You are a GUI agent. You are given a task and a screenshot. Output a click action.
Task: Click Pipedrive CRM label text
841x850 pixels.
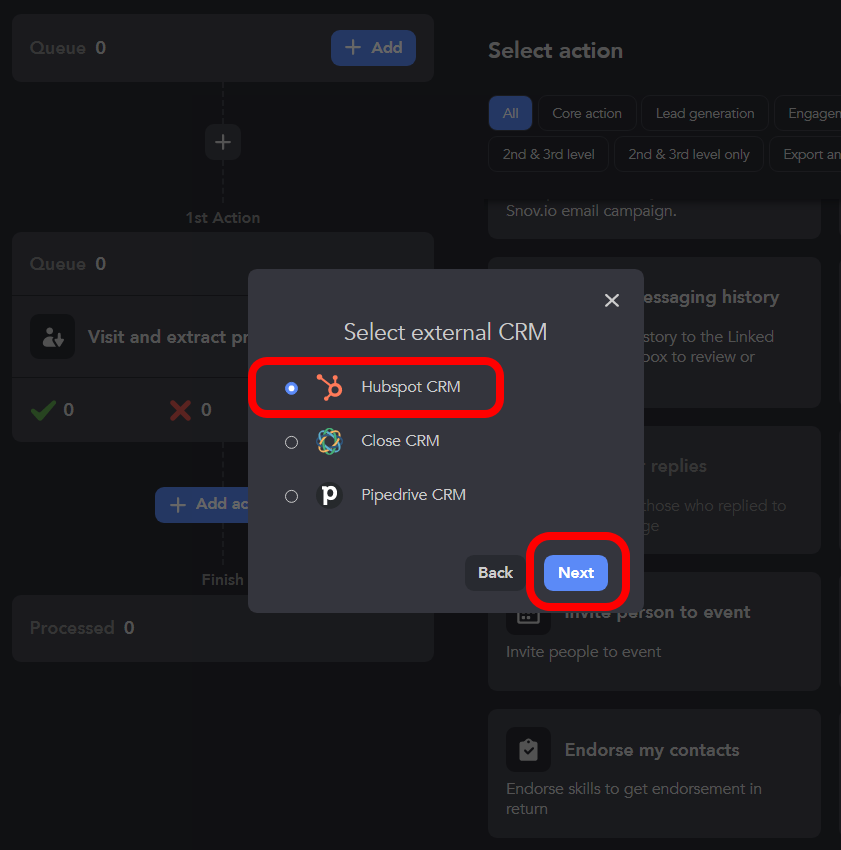[x=413, y=495]
